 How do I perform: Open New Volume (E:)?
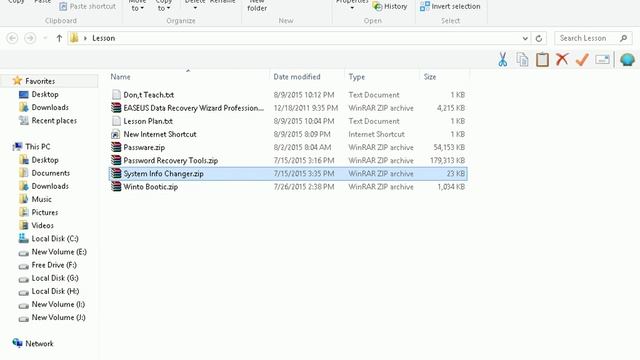(59, 252)
